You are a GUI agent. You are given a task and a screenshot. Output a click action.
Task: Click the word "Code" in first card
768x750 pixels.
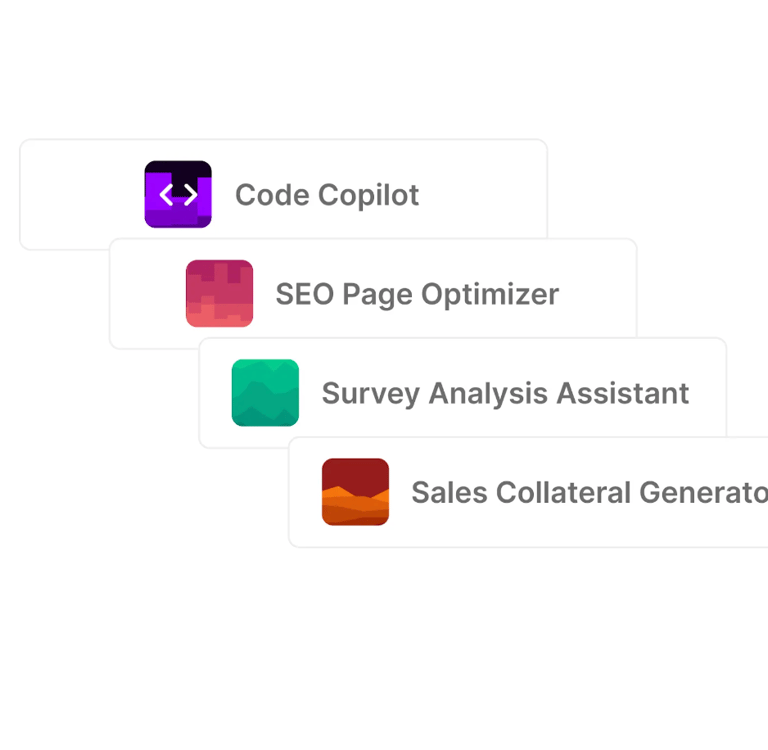coord(272,195)
